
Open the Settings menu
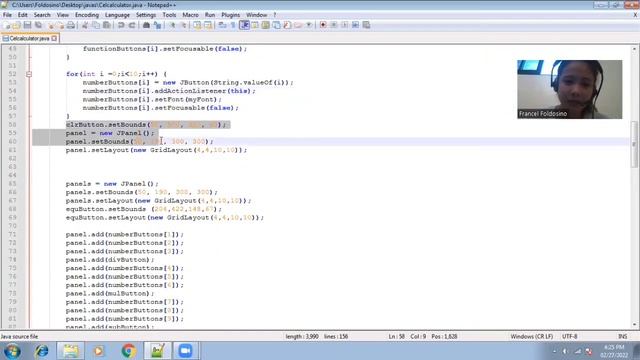(146, 15)
